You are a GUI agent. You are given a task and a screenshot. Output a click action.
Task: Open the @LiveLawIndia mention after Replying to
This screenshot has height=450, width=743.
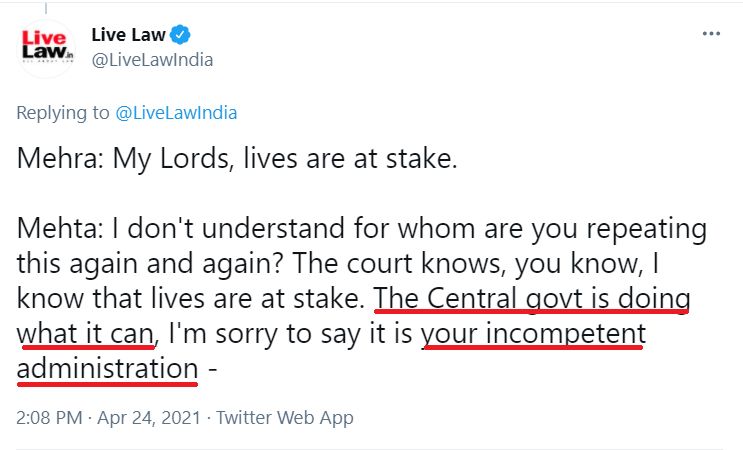coord(177,112)
